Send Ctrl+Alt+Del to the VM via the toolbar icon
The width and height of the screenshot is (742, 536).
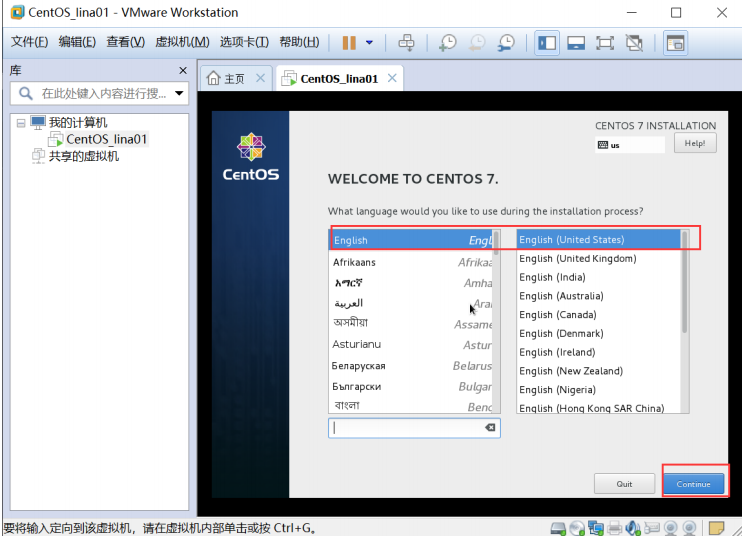point(406,43)
